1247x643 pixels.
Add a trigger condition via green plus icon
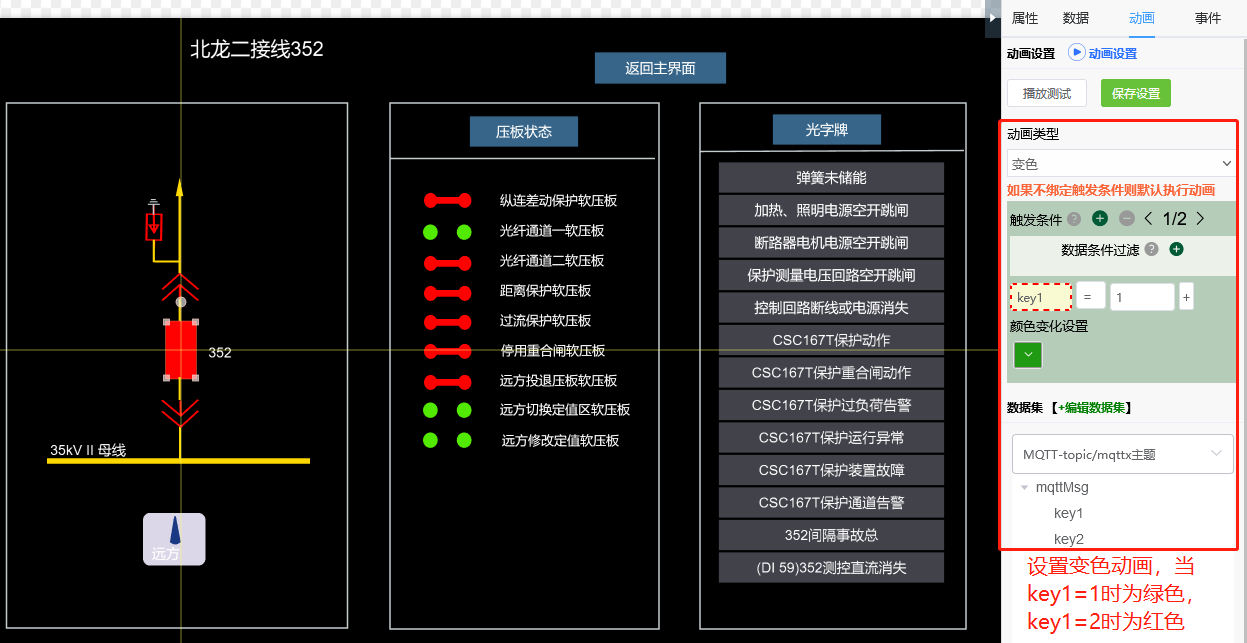click(x=1099, y=217)
